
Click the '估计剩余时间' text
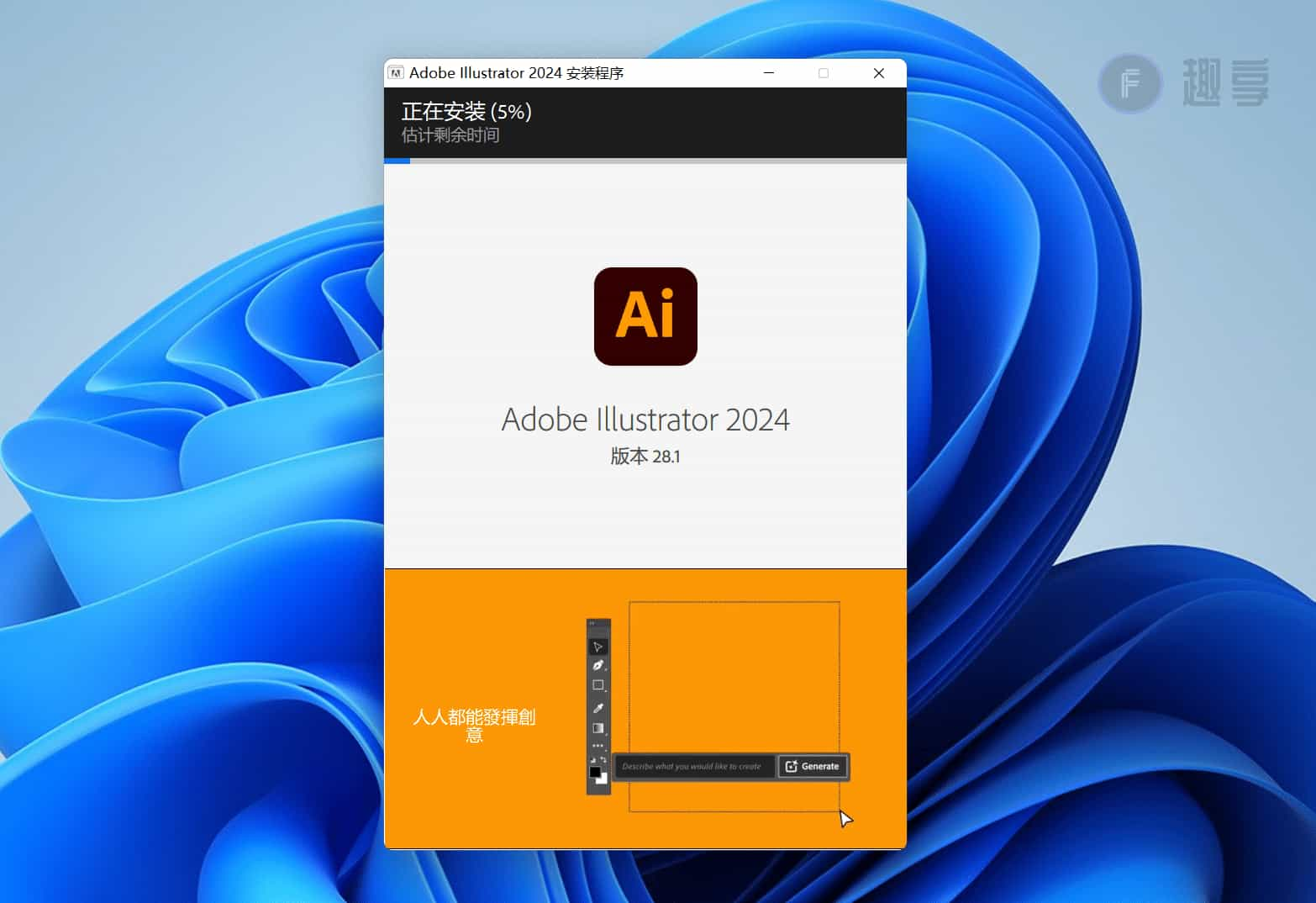pos(450,135)
